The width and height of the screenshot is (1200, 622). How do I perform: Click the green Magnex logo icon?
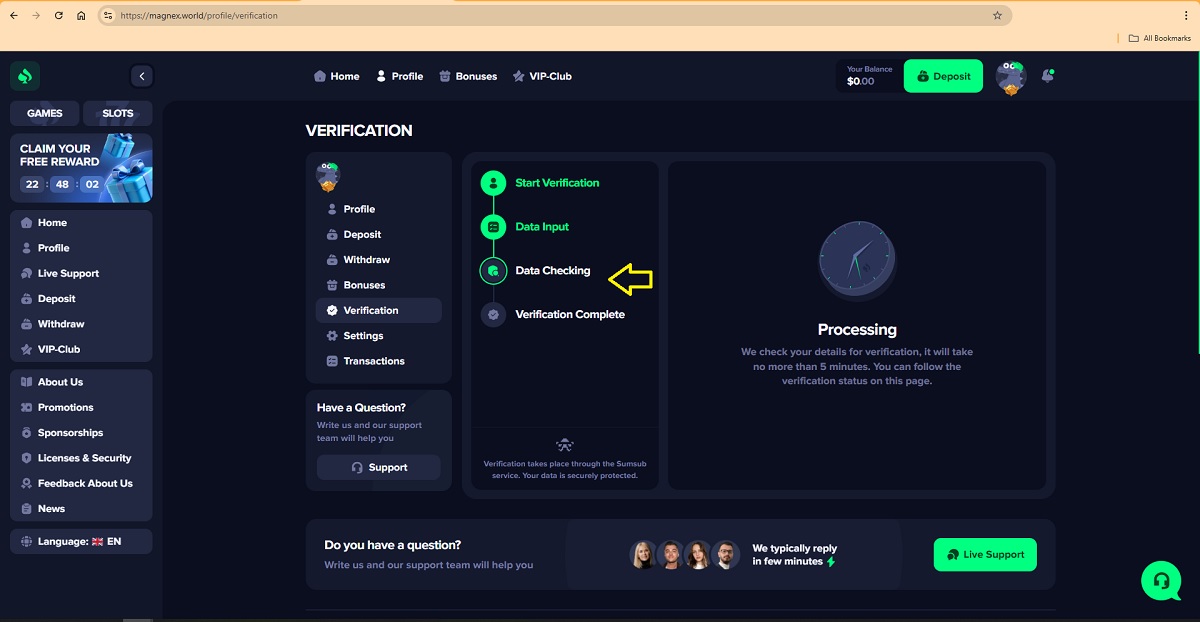point(25,76)
